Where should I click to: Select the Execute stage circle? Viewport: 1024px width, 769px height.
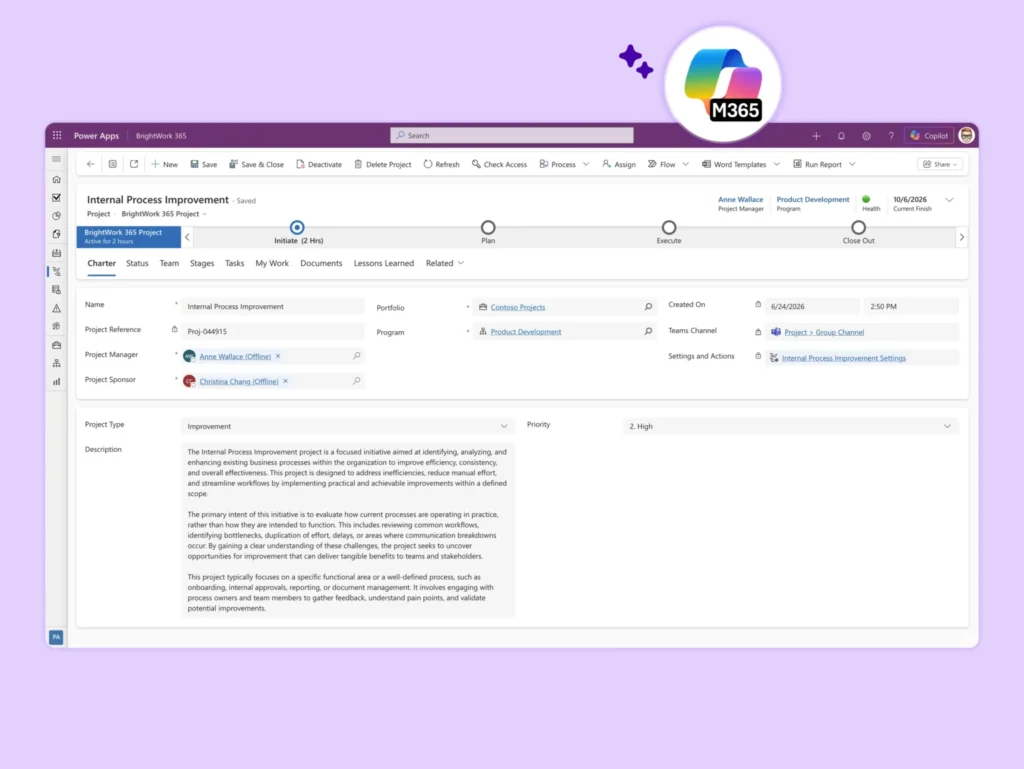(669, 227)
